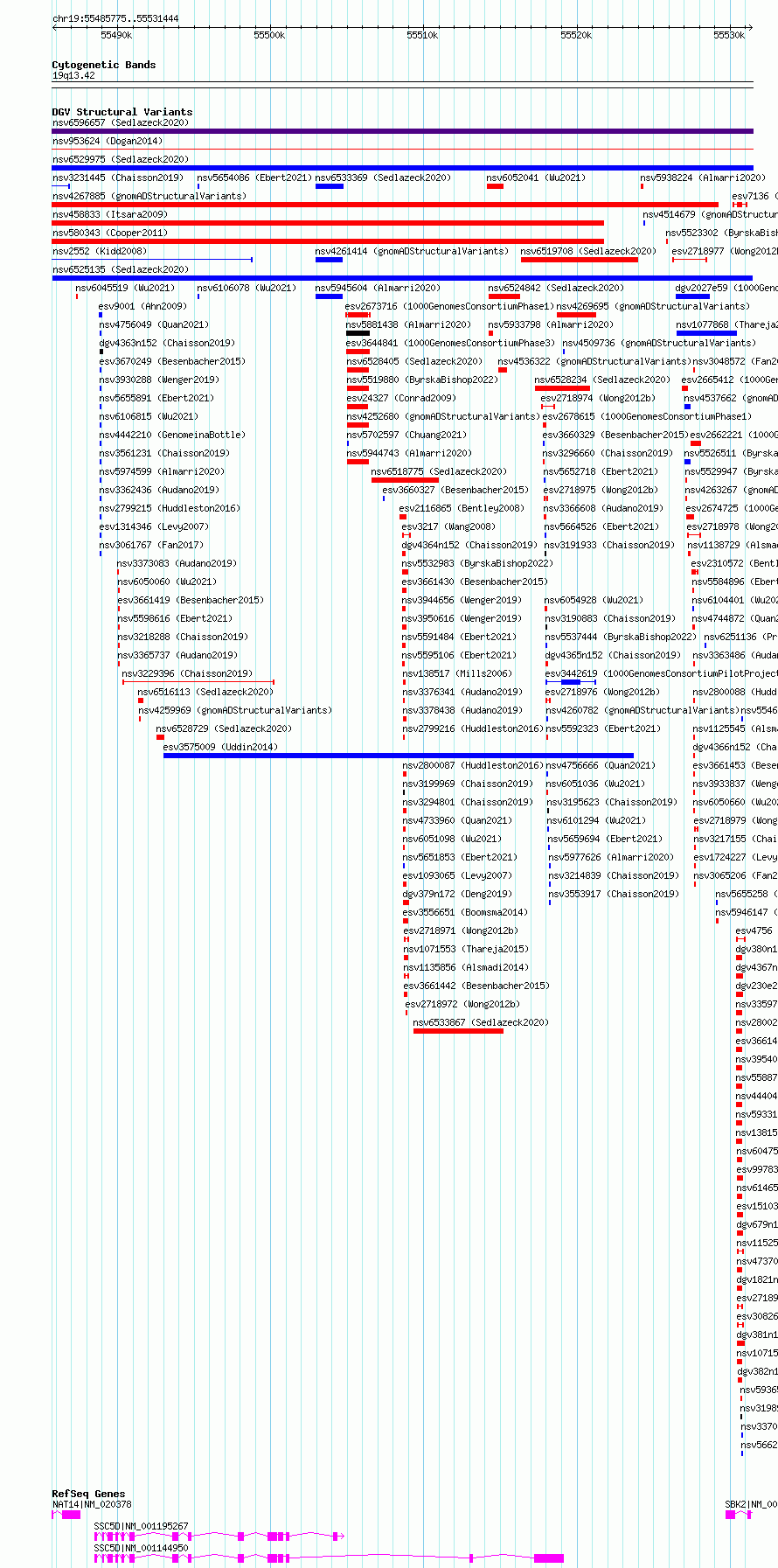This screenshot has width=778, height=1568.
Task: Open gene SSC5D|NM_001195267
Action: pos(141,1526)
